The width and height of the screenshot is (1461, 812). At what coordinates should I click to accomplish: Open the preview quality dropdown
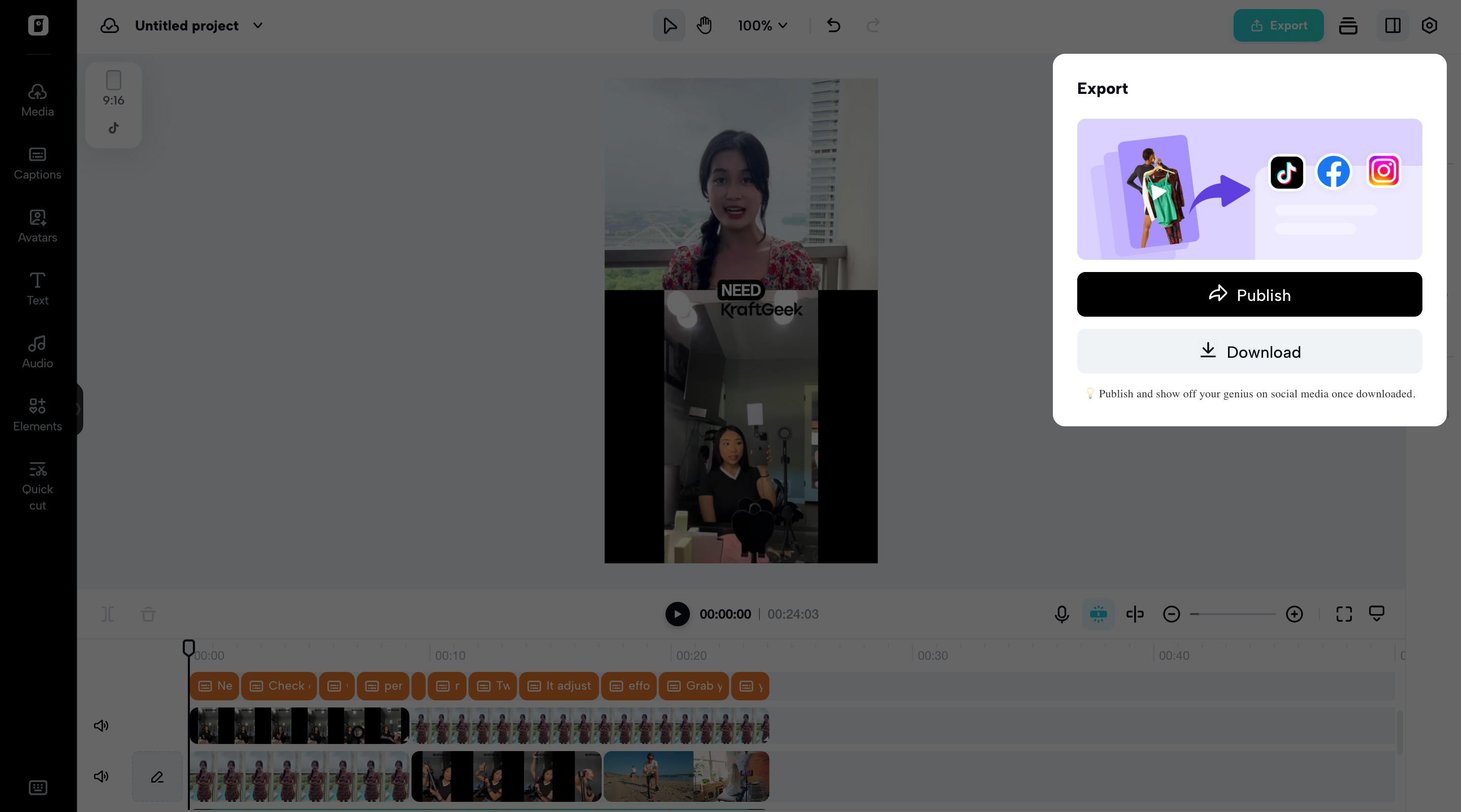pyautogui.click(x=1377, y=614)
